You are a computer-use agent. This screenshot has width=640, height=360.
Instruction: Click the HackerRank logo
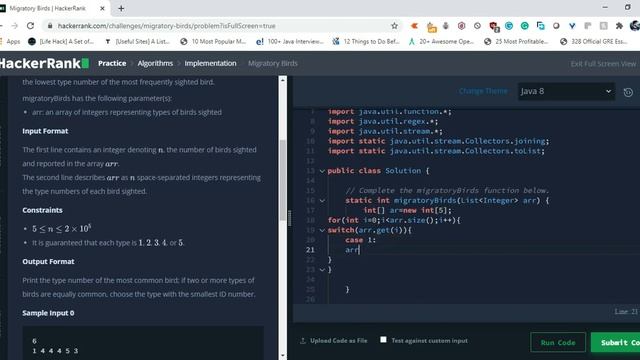[x=44, y=63]
